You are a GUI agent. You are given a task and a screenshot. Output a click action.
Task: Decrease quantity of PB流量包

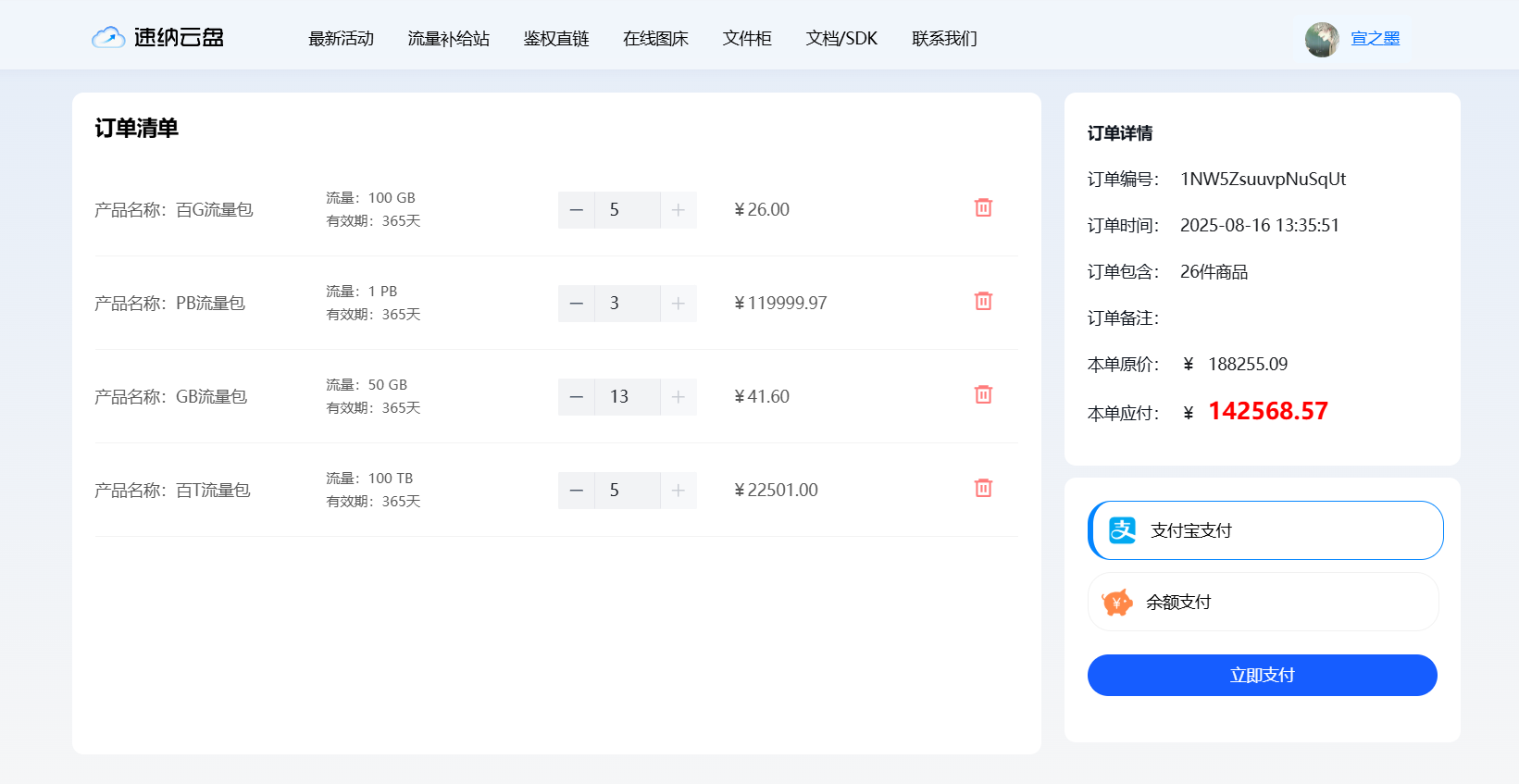point(577,304)
